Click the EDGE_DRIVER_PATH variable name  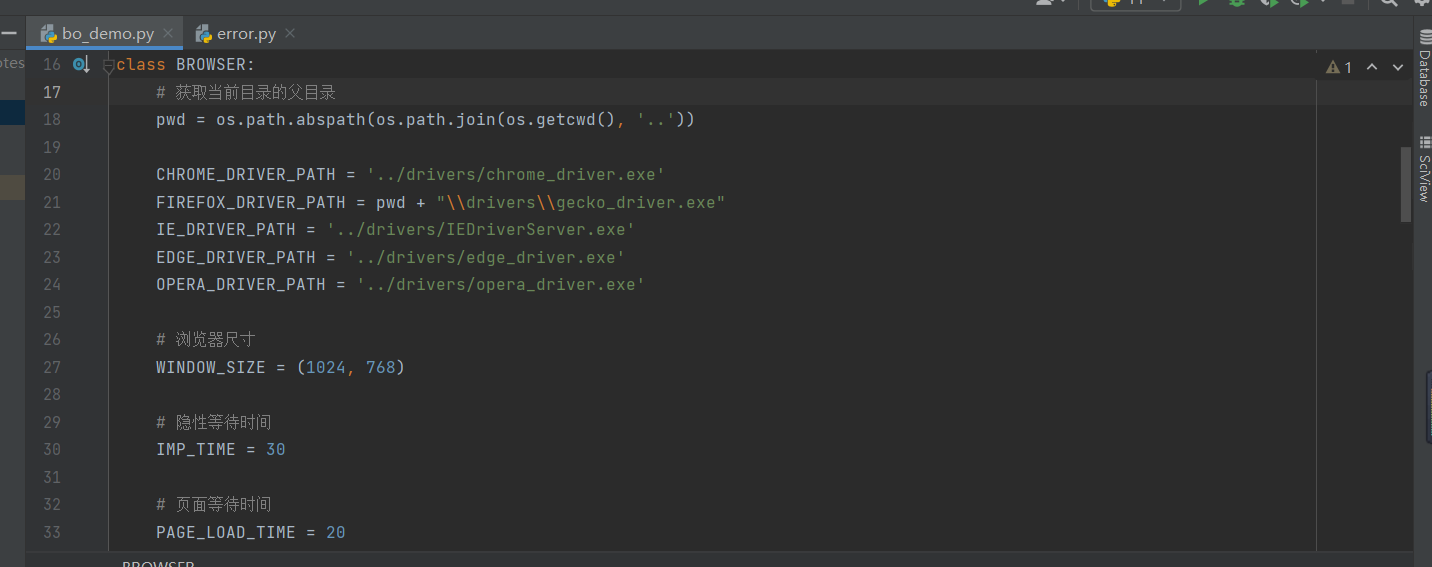tap(236, 258)
